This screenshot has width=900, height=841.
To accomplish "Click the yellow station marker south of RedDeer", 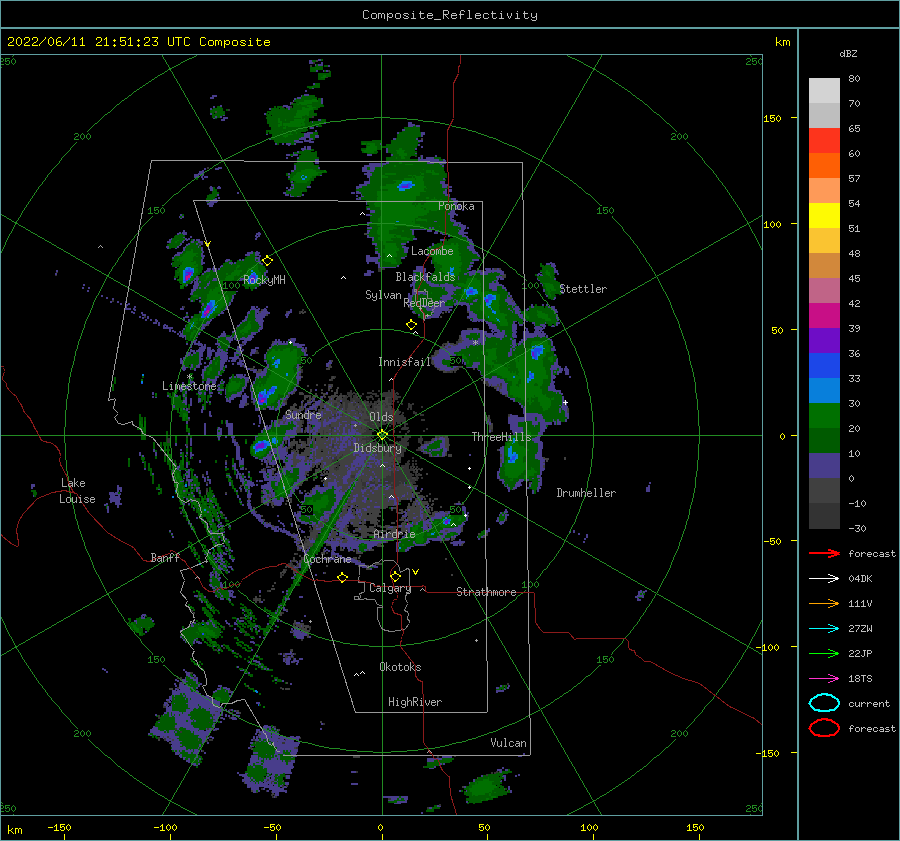I will click(411, 325).
